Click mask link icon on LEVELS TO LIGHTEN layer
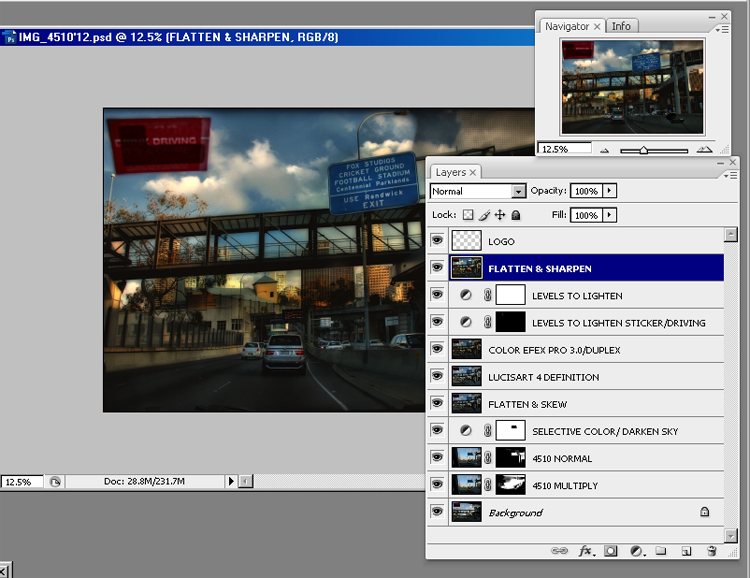750x578 pixels. point(488,295)
